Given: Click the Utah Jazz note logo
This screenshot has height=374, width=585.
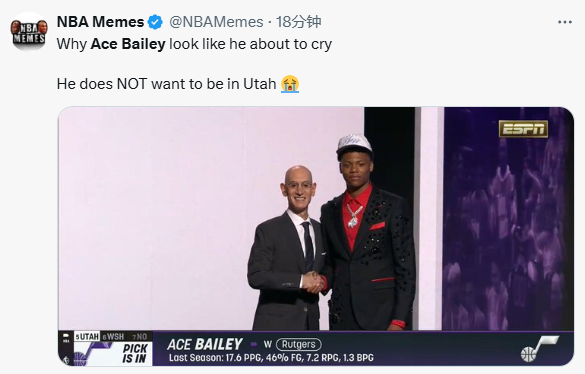Looking at the screenshot, I should (539, 349).
